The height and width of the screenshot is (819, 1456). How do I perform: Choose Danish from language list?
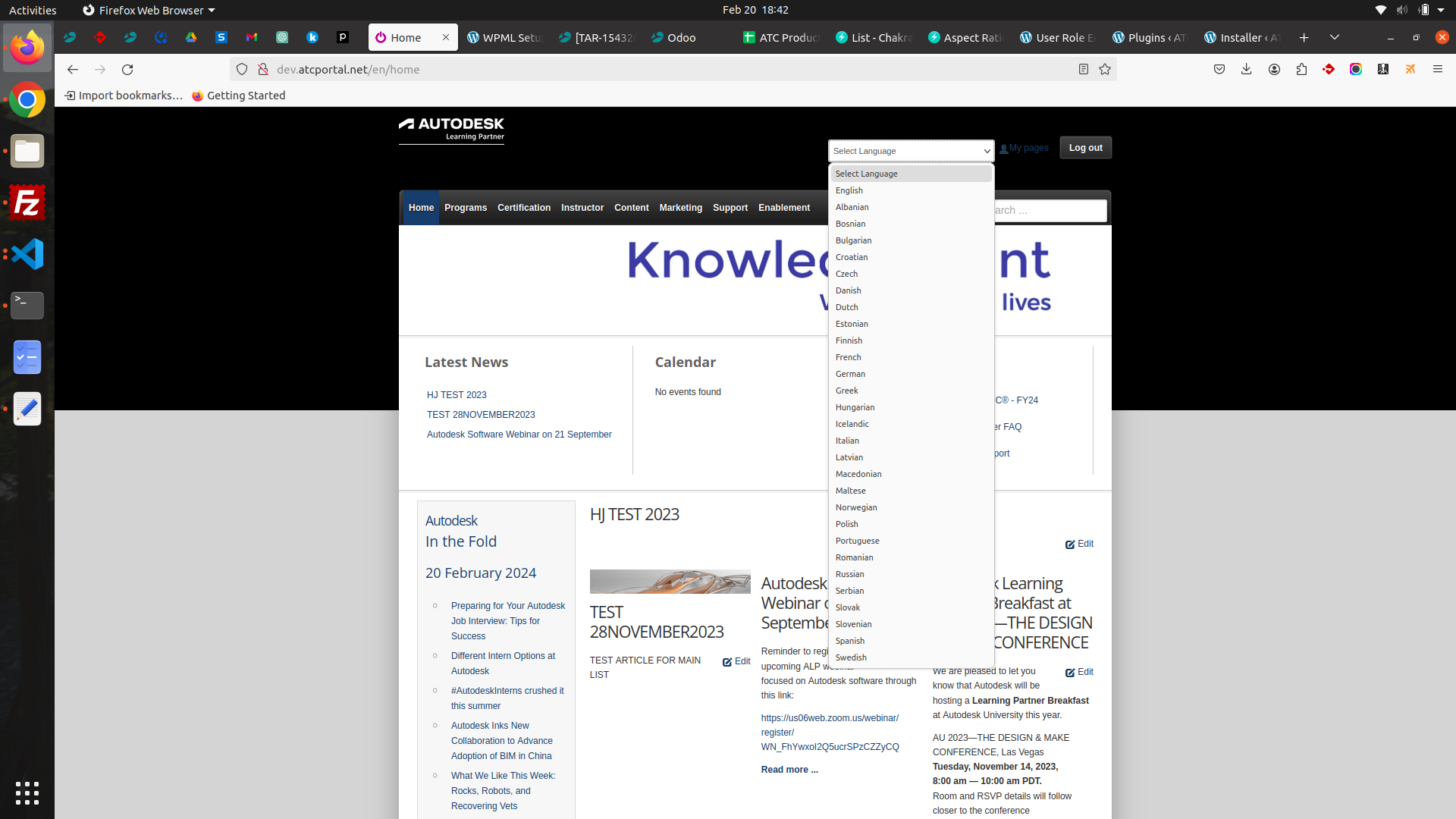pos(911,290)
